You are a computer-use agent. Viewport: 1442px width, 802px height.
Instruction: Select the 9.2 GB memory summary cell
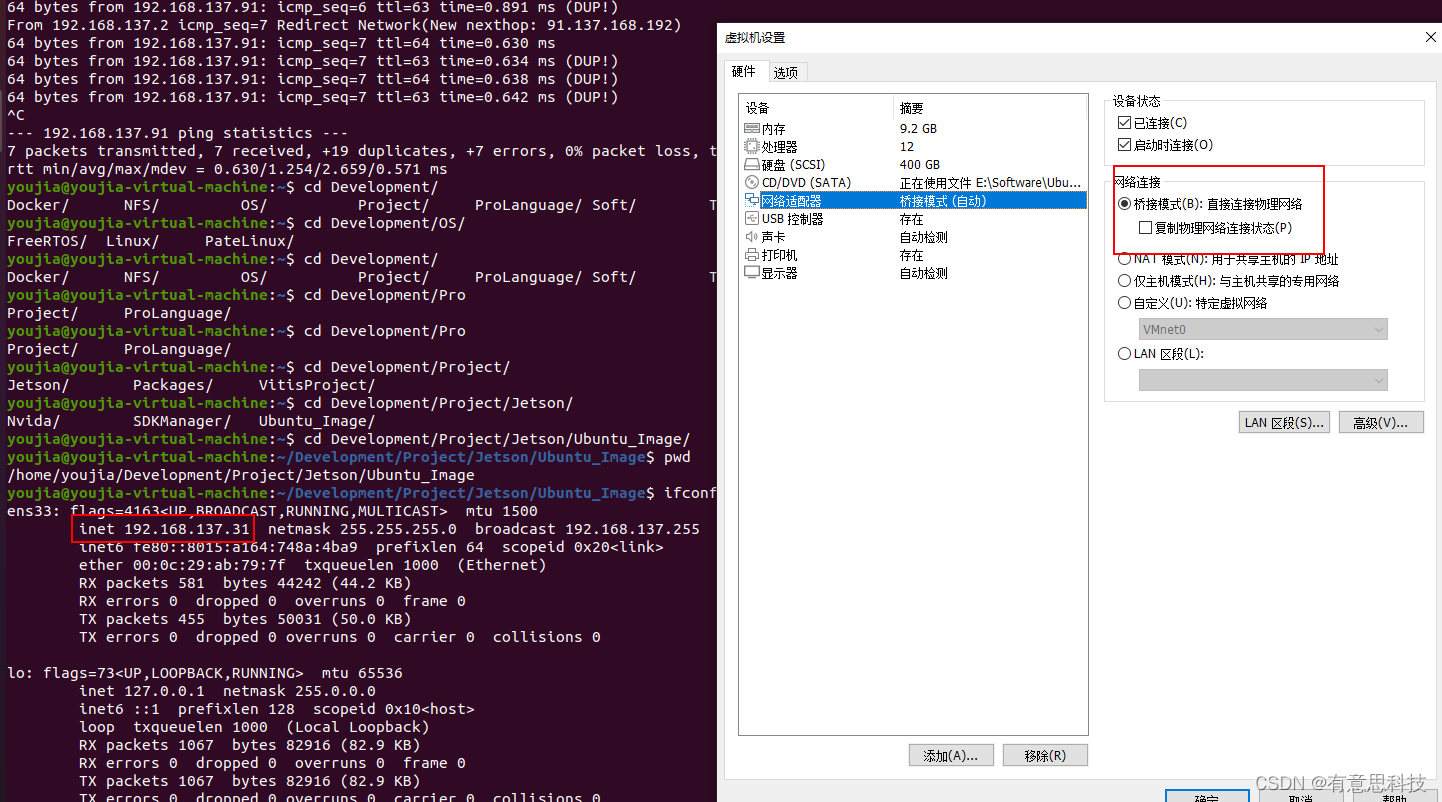918,129
